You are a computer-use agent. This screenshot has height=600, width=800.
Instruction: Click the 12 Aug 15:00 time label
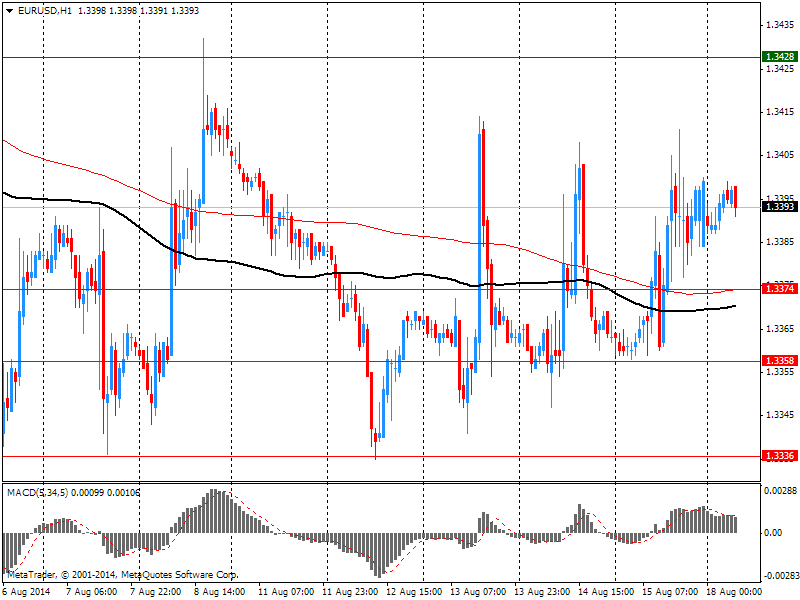[x=414, y=592]
